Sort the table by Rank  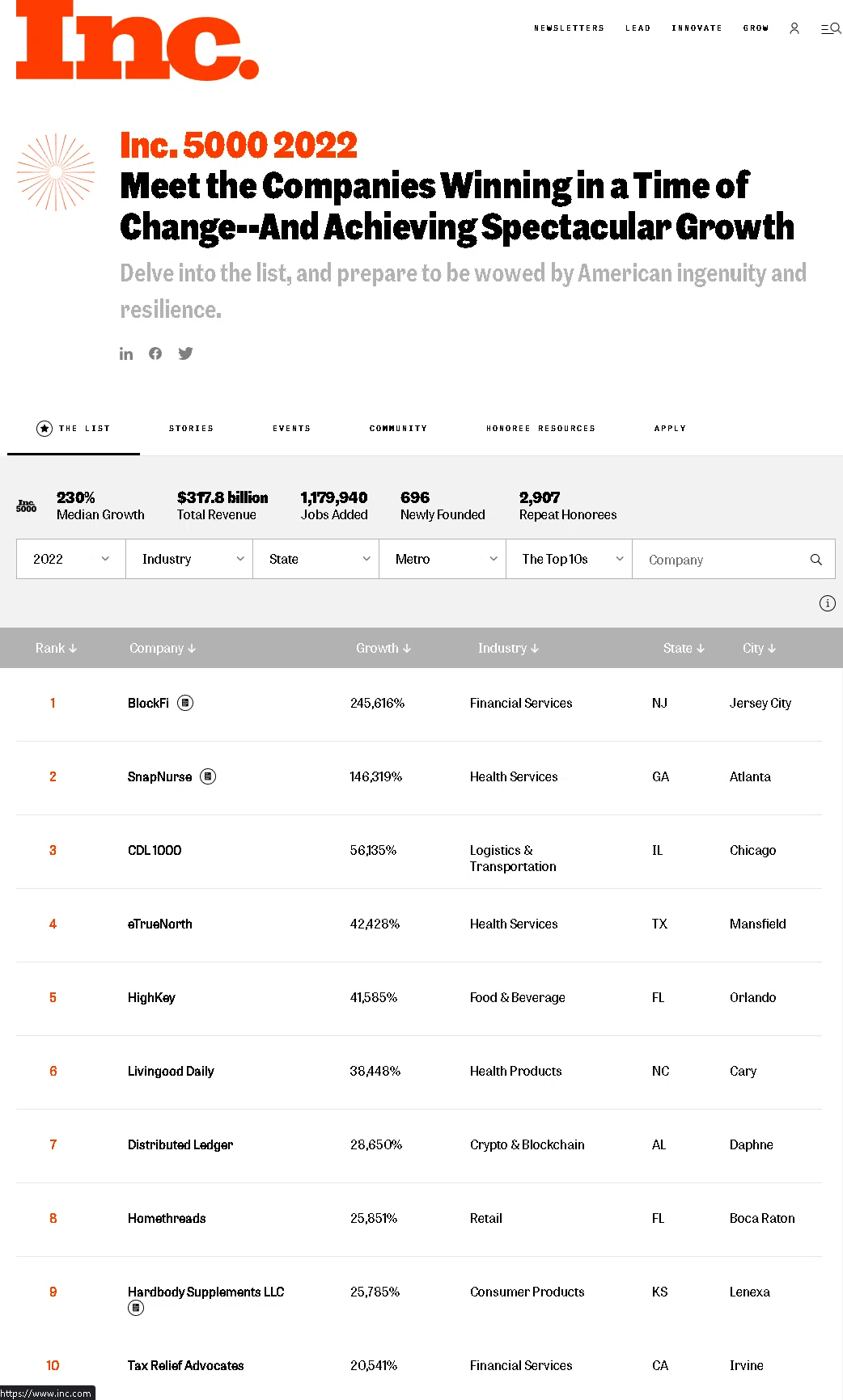coord(56,648)
